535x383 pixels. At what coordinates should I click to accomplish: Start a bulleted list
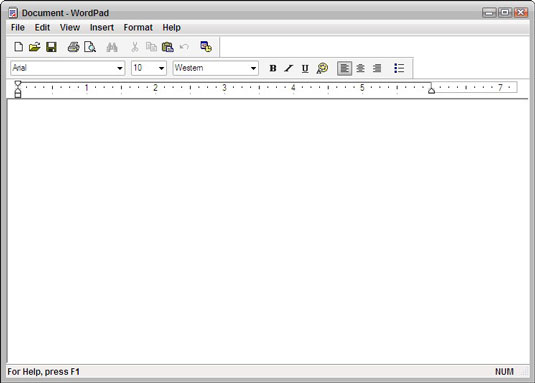(399, 68)
